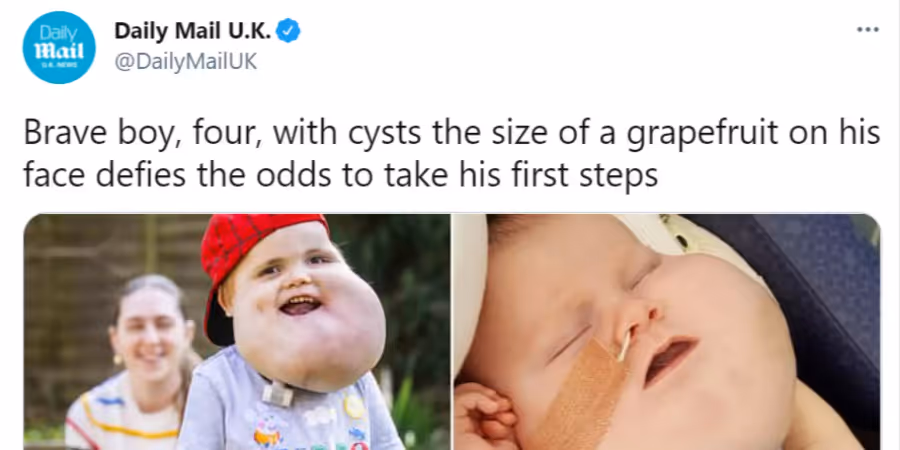Click the "Mail" wordmark inside the avatar

point(59,51)
